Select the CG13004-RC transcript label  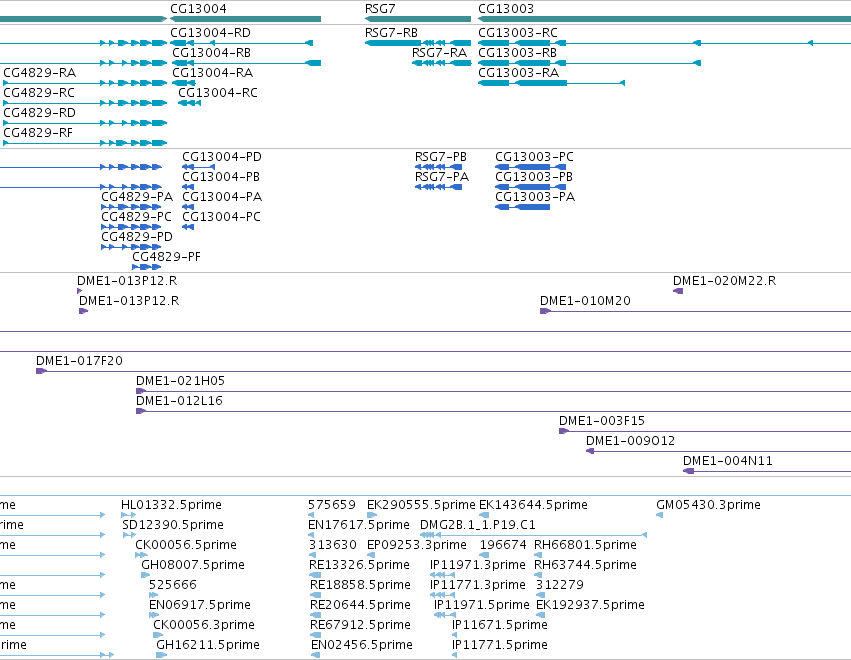[x=218, y=93]
